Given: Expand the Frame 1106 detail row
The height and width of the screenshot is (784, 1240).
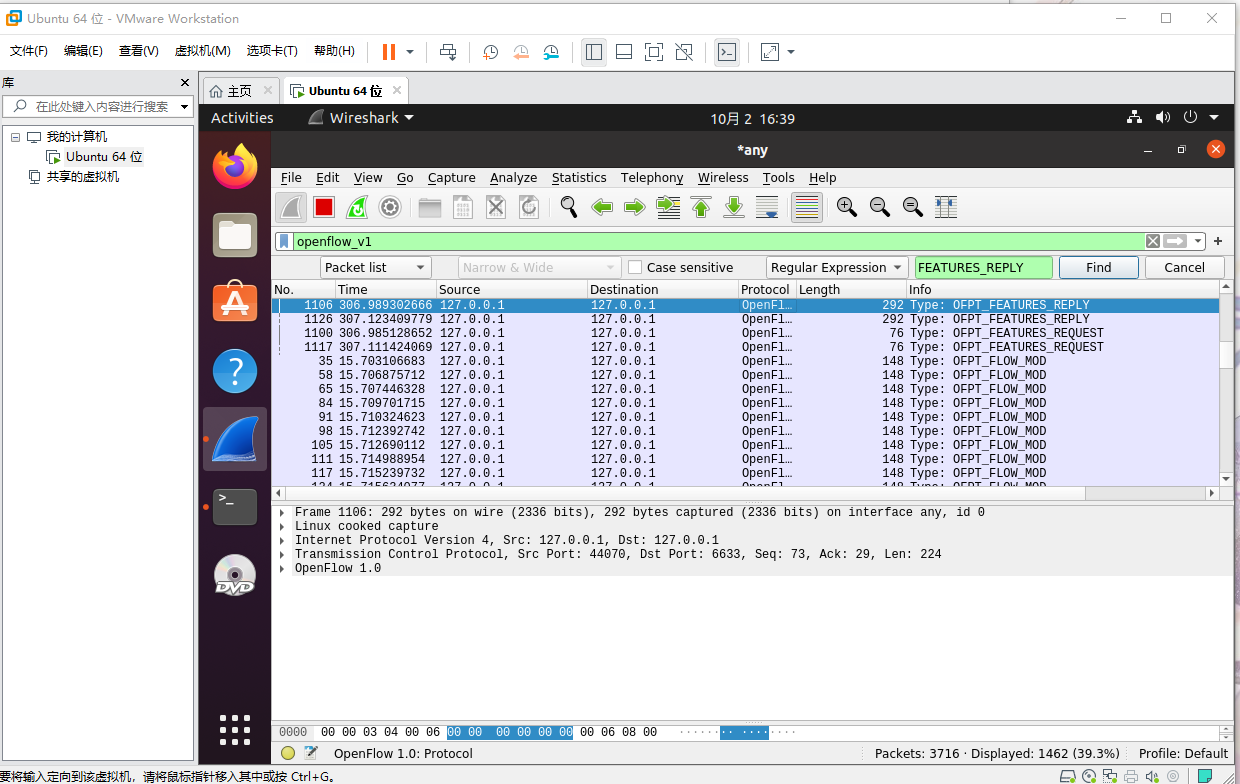Looking at the screenshot, I should (282, 512).
